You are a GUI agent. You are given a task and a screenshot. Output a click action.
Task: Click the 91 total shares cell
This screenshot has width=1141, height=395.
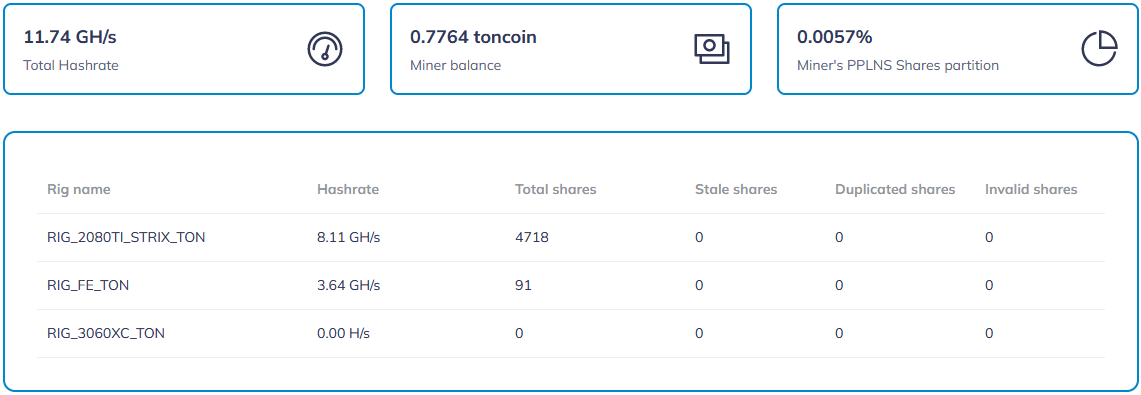click(x=523, y=285)
